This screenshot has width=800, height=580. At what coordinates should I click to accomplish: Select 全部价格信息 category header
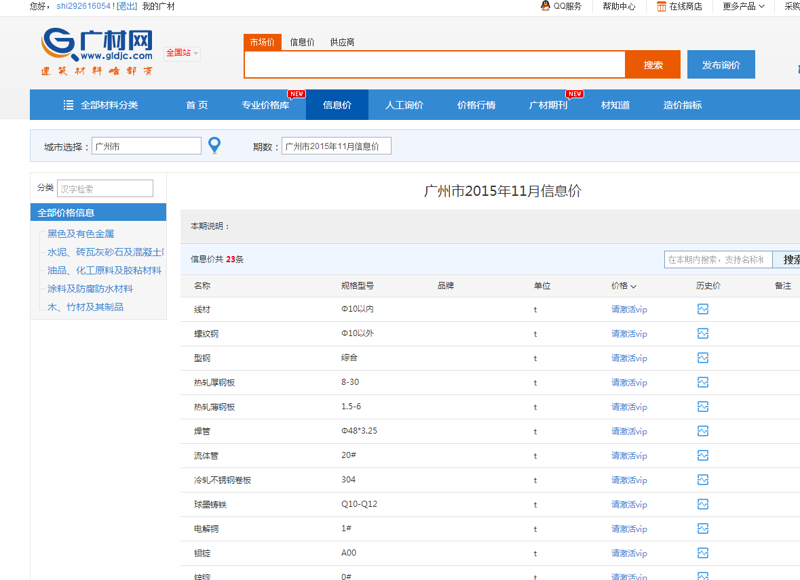98,213
